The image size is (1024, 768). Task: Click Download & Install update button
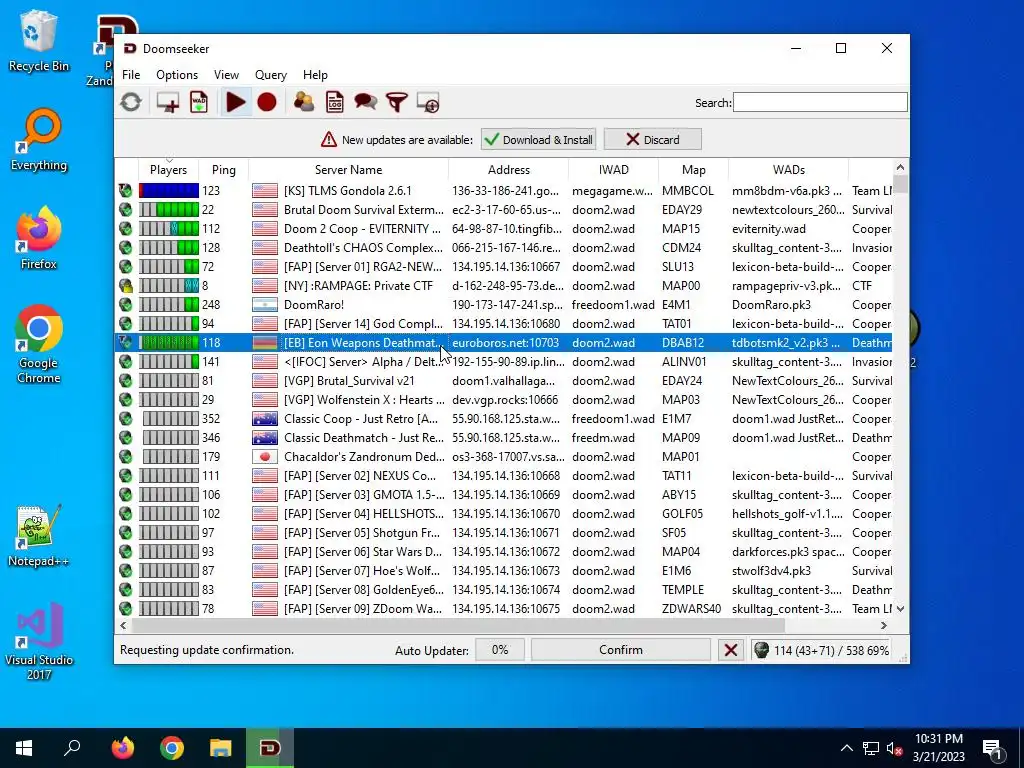click(539, 140)
